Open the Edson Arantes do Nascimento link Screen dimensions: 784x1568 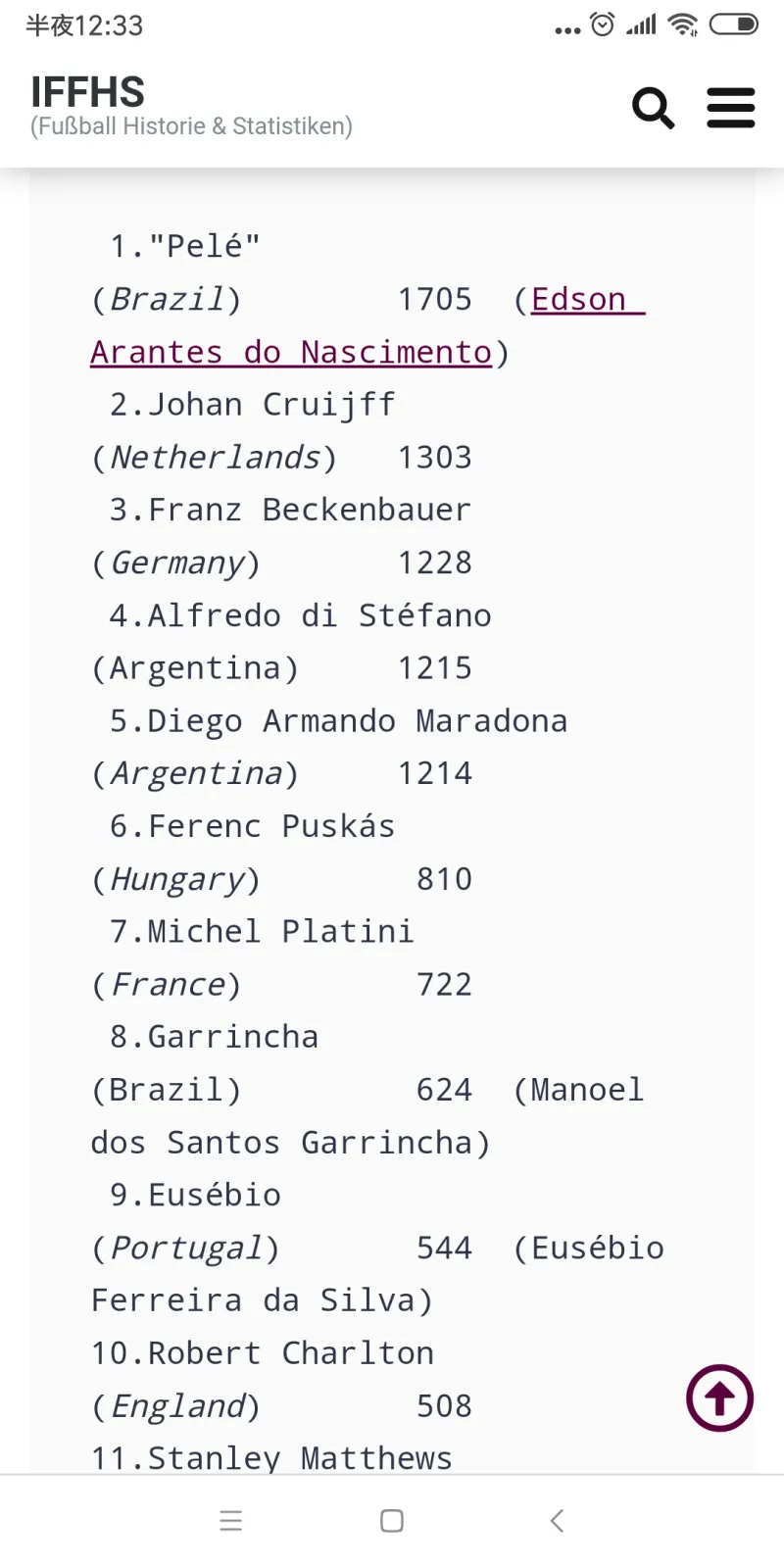coord(367,325)
